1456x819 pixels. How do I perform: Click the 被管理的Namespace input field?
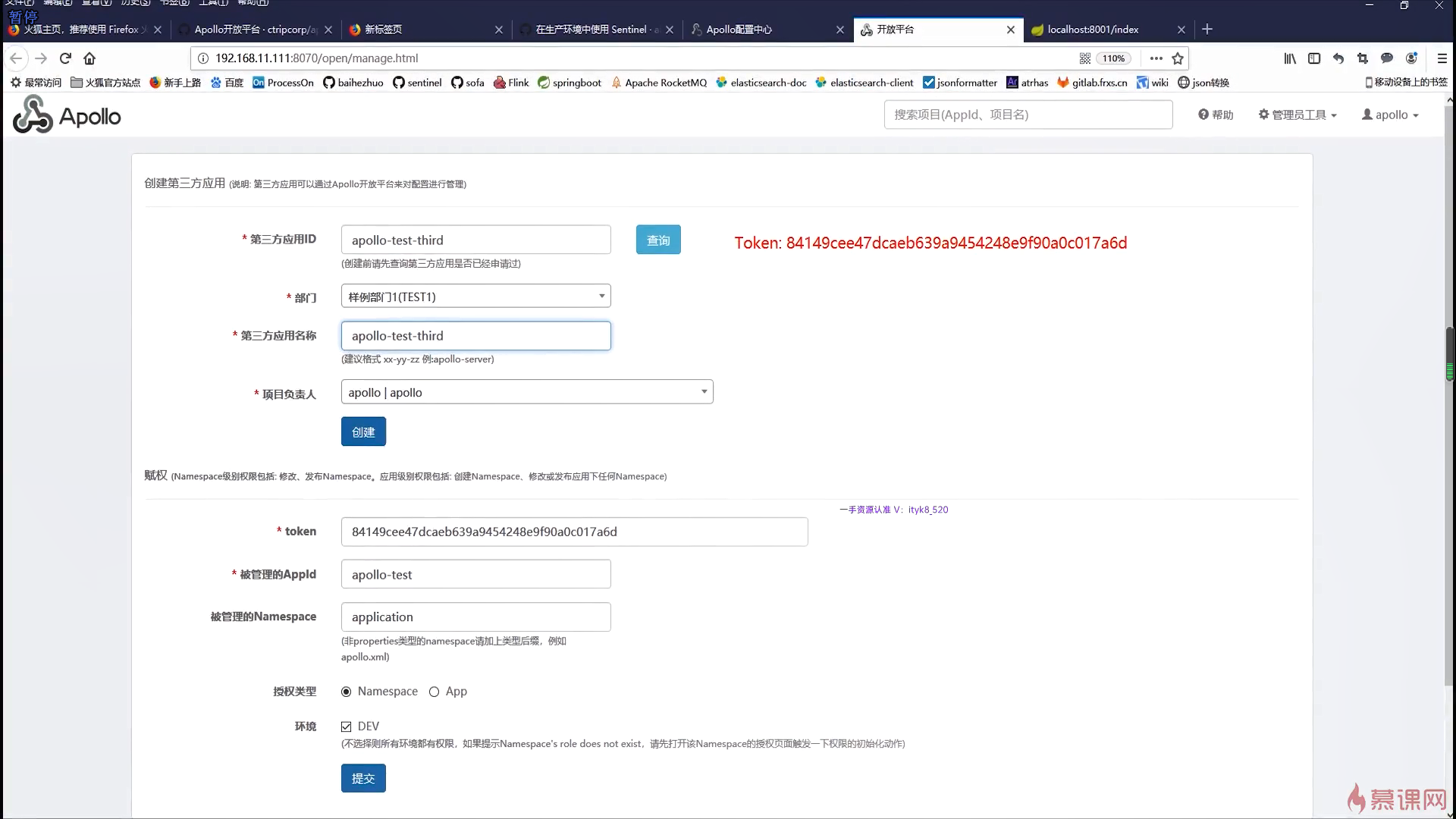475,617
